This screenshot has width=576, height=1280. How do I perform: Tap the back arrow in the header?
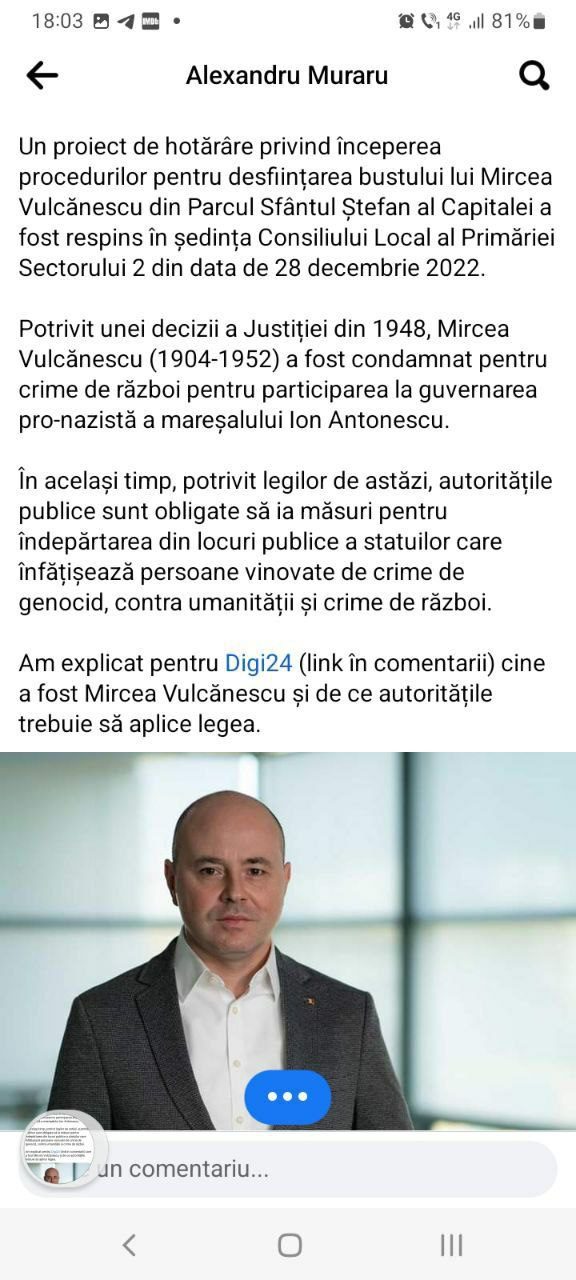(x=42, y=75)
